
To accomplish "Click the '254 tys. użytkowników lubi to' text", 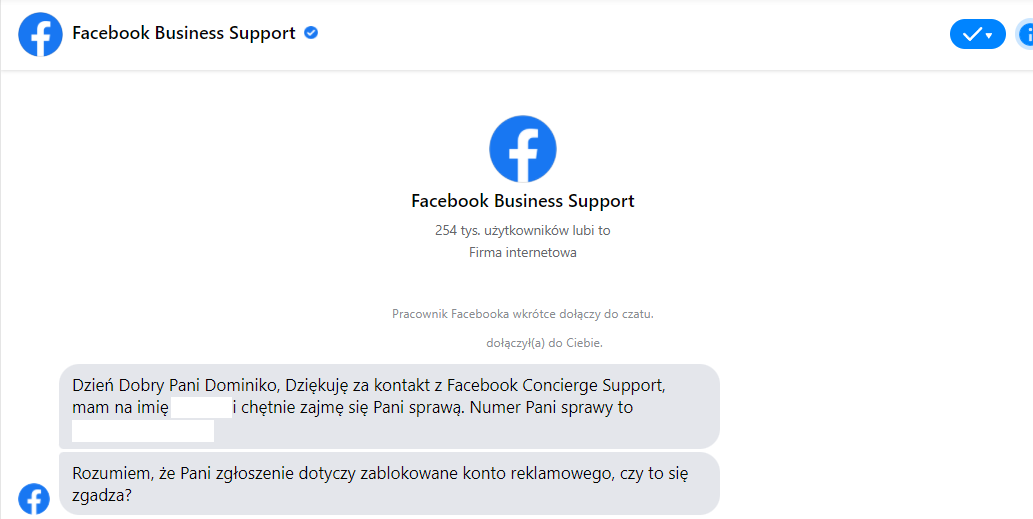I will pos(522,231).
